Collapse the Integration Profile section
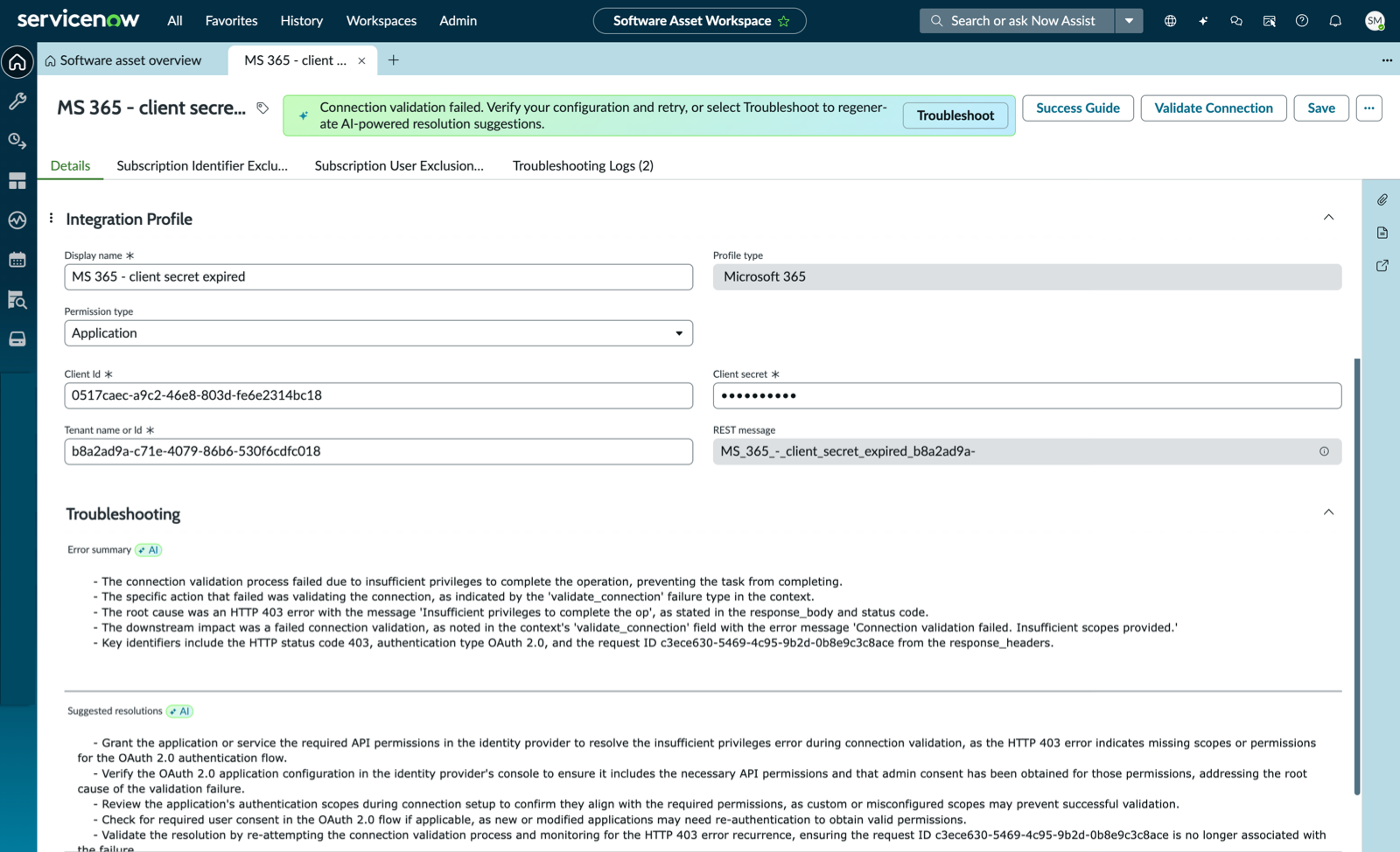The width and height of the screenshot is (1400, 852). point(1328,218)
